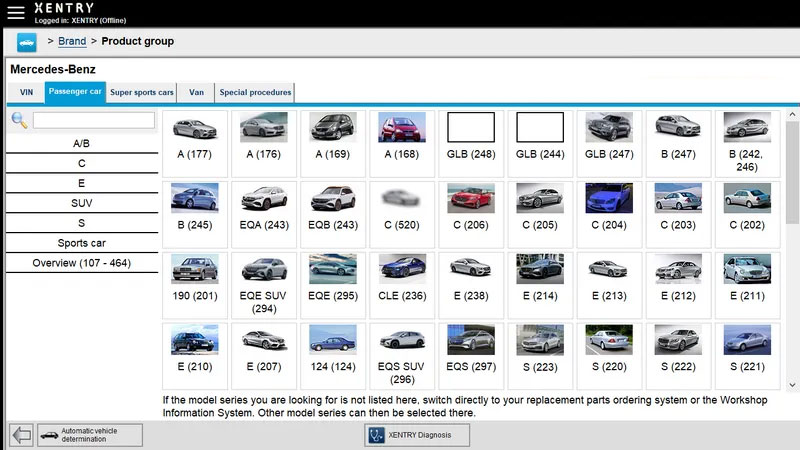Start Automatic vehicle determination
Screen dimensions: 800x450
[89, 435]
